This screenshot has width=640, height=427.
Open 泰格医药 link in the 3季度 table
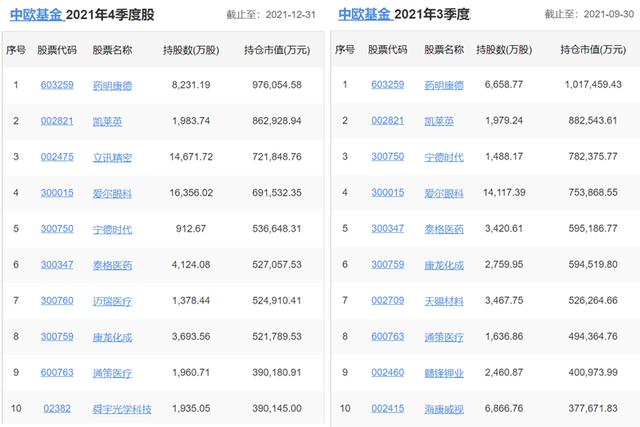444,229
